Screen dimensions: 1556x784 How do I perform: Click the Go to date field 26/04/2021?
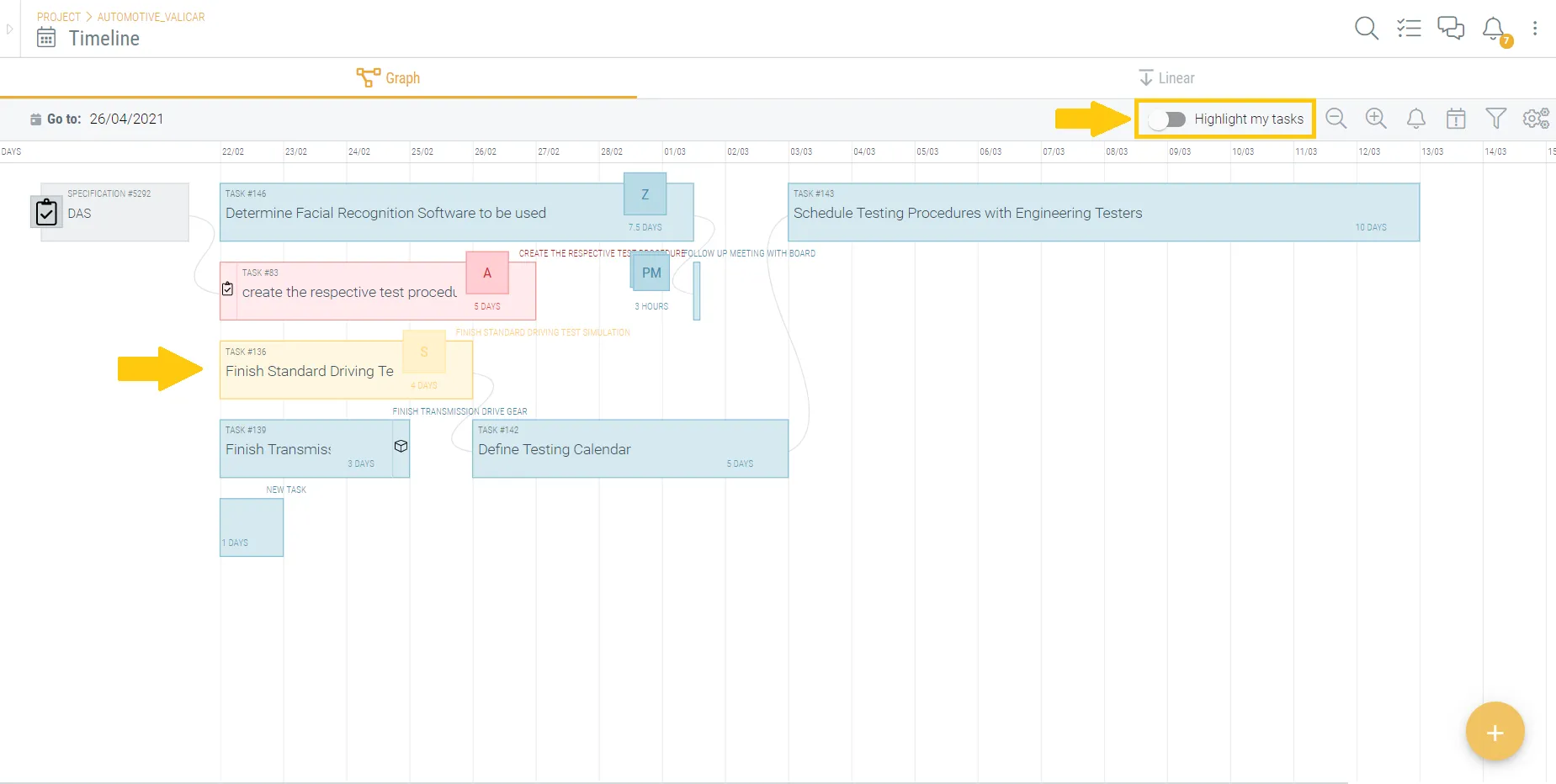[127, 119]
